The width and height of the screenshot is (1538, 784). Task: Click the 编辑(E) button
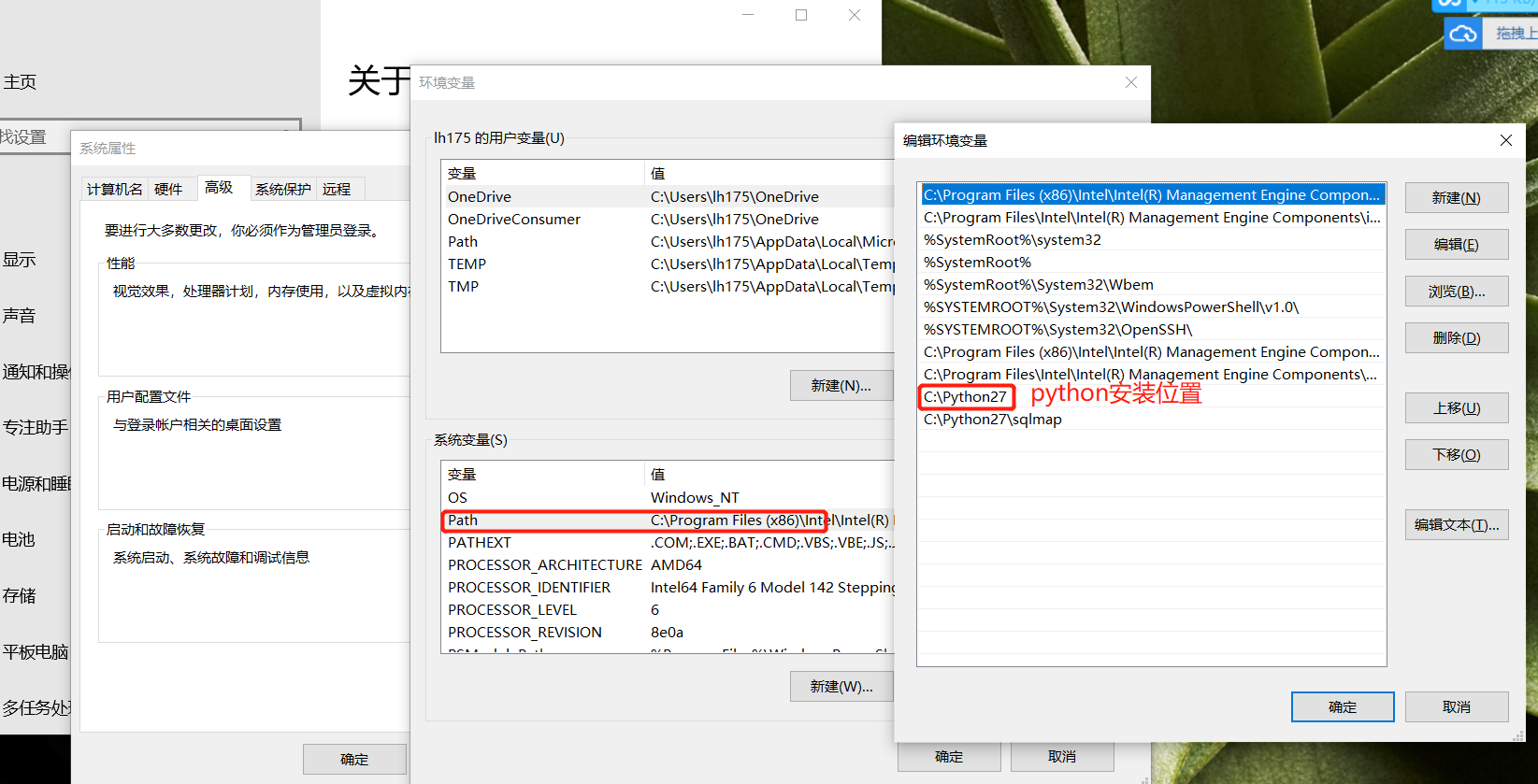1456,245
